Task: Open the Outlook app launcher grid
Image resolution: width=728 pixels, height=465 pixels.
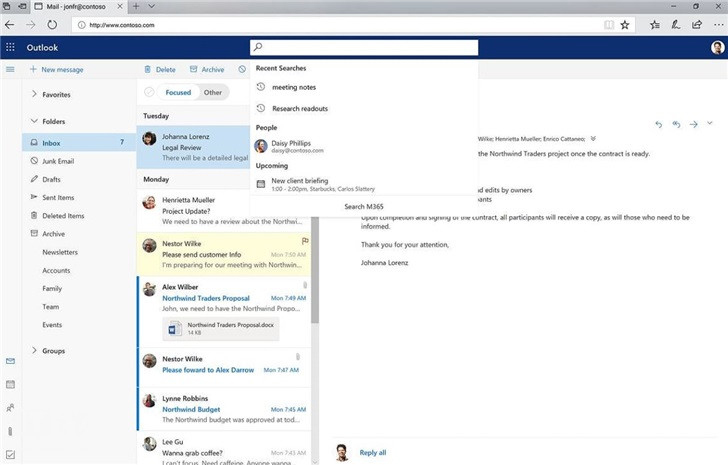Action: tap(10, 47)
